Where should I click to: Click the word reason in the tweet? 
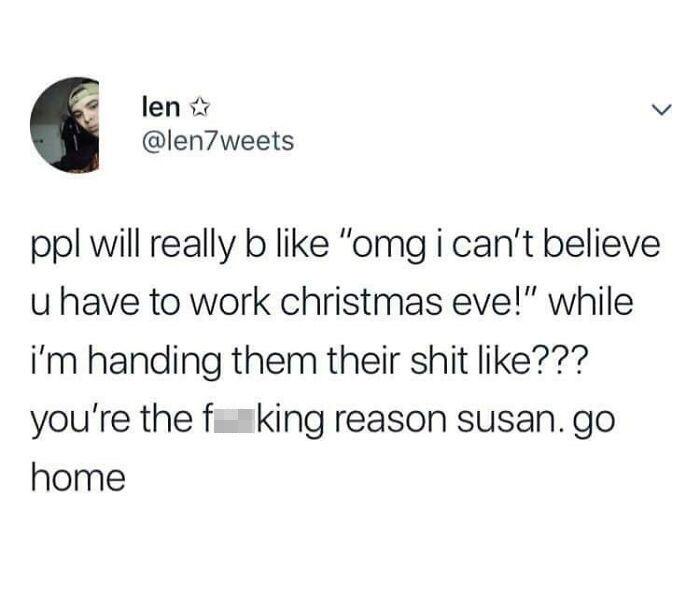(391, 422)
